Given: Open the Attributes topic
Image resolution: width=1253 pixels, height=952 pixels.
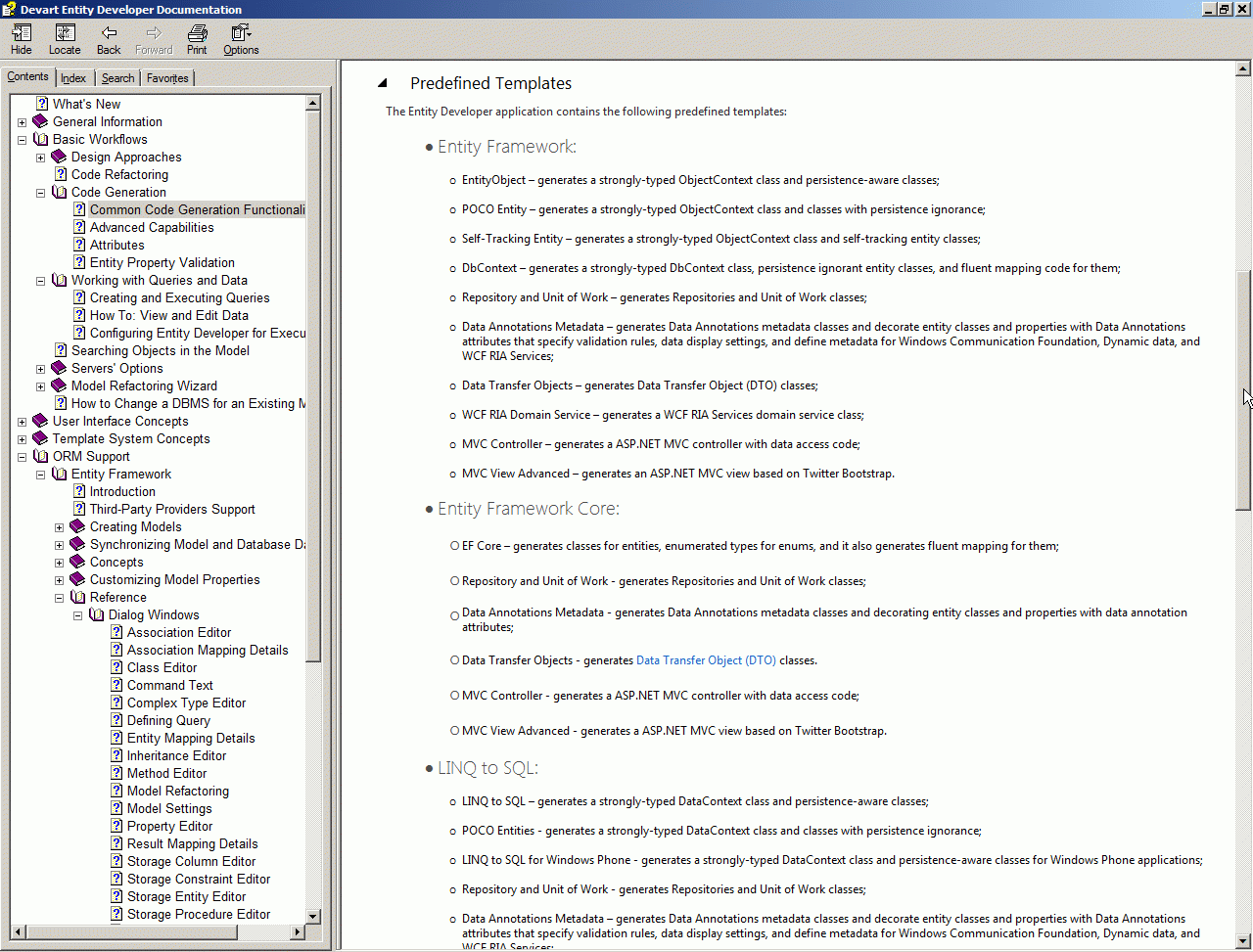Looking at the screenshot, I should tap(116, 245).
